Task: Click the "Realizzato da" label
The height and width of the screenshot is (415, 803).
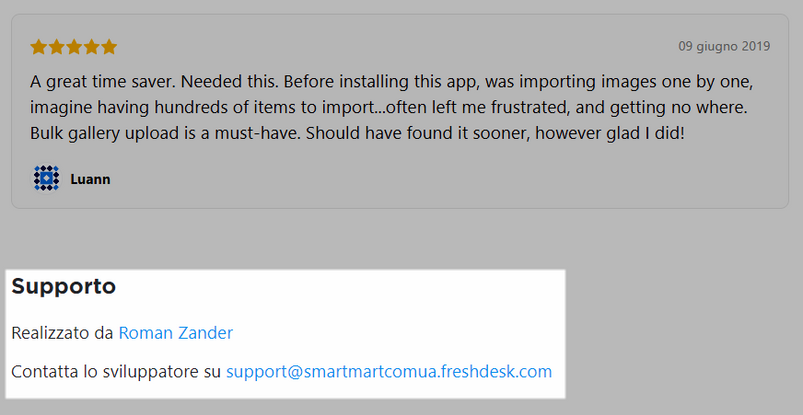Action: point(62,333)
